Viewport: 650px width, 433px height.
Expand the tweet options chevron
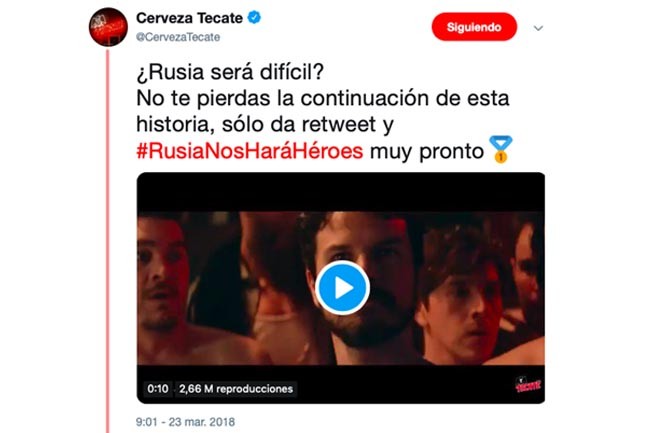point(538,28)
